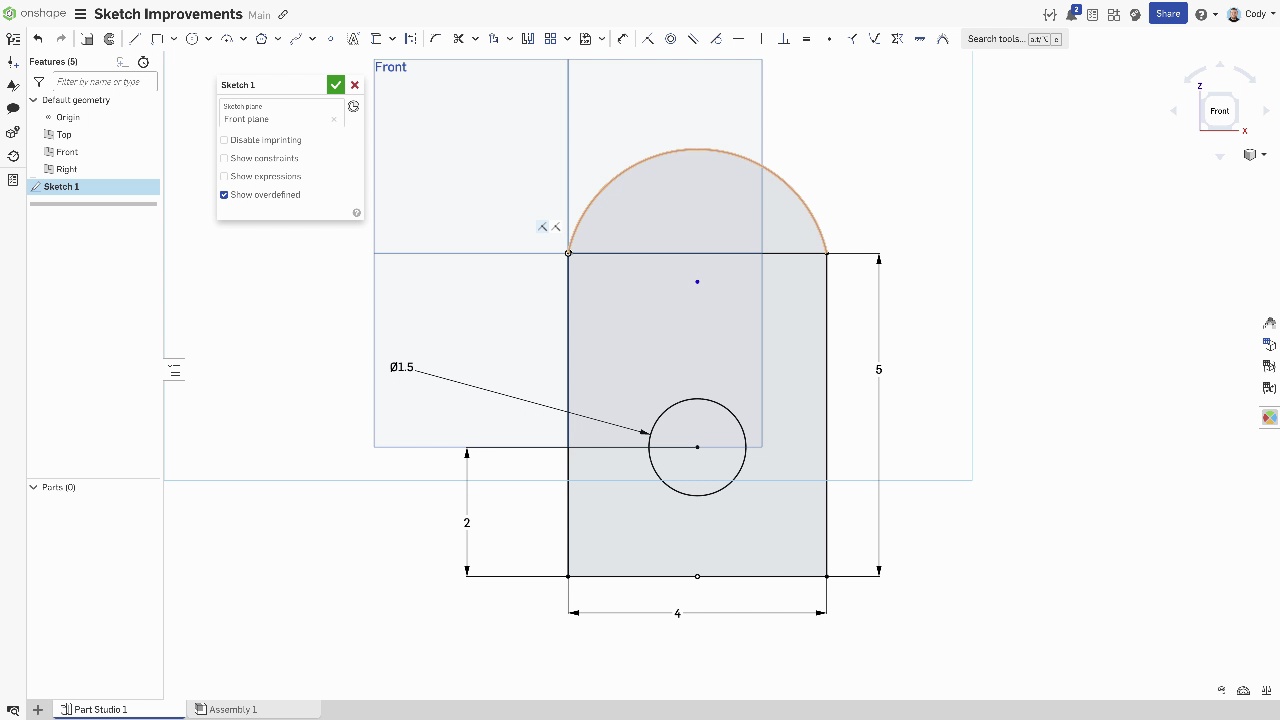Click the Share button
This screenshot has height=720, width=1280.
click(1167, 14)
